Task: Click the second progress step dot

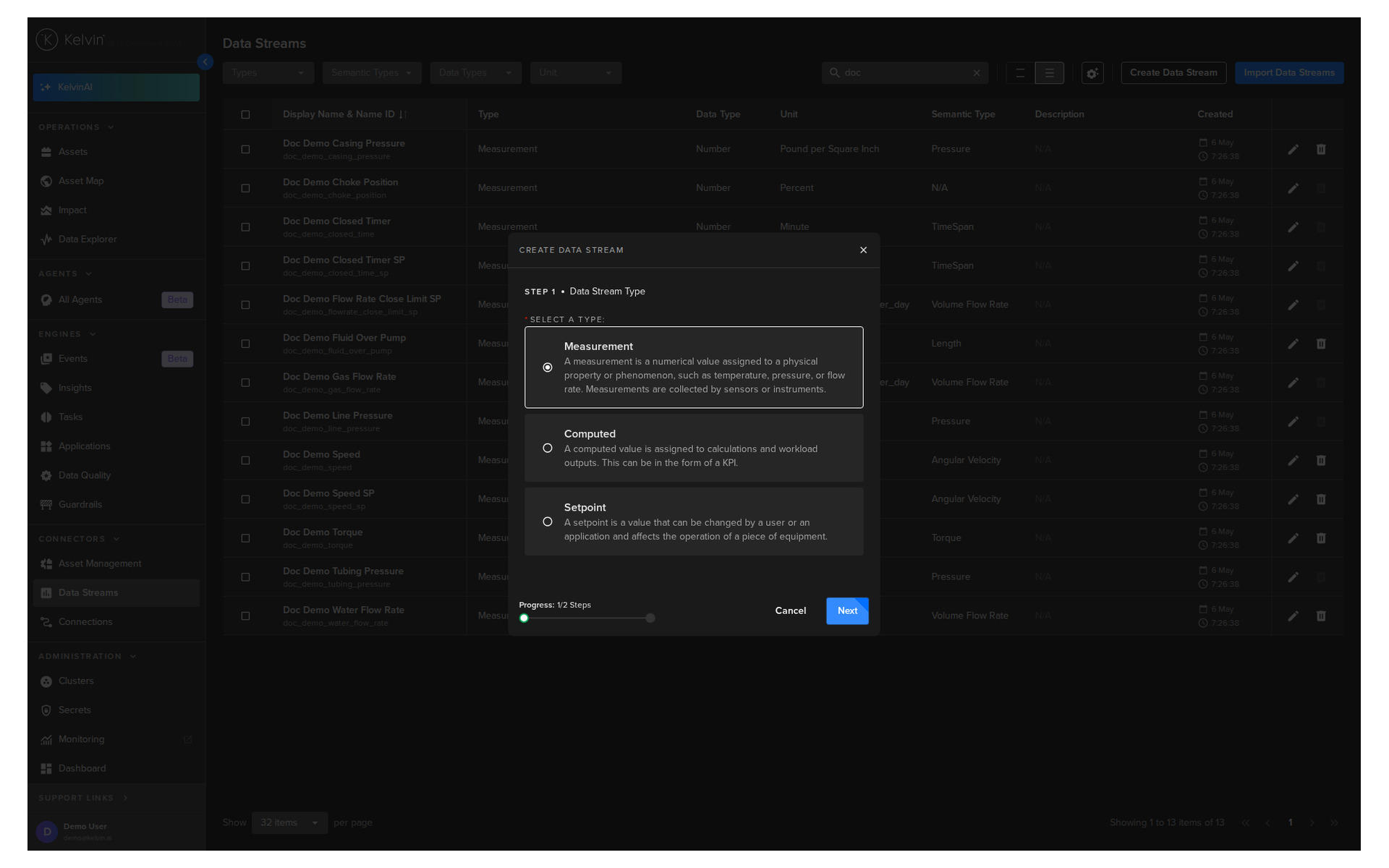Action: click(x=650, y=618)
